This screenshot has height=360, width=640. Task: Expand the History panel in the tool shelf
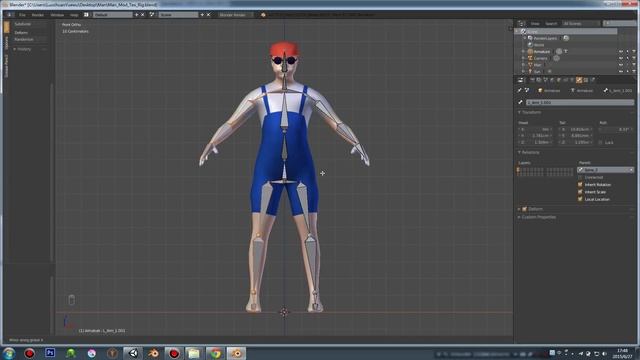coord(15,49)
